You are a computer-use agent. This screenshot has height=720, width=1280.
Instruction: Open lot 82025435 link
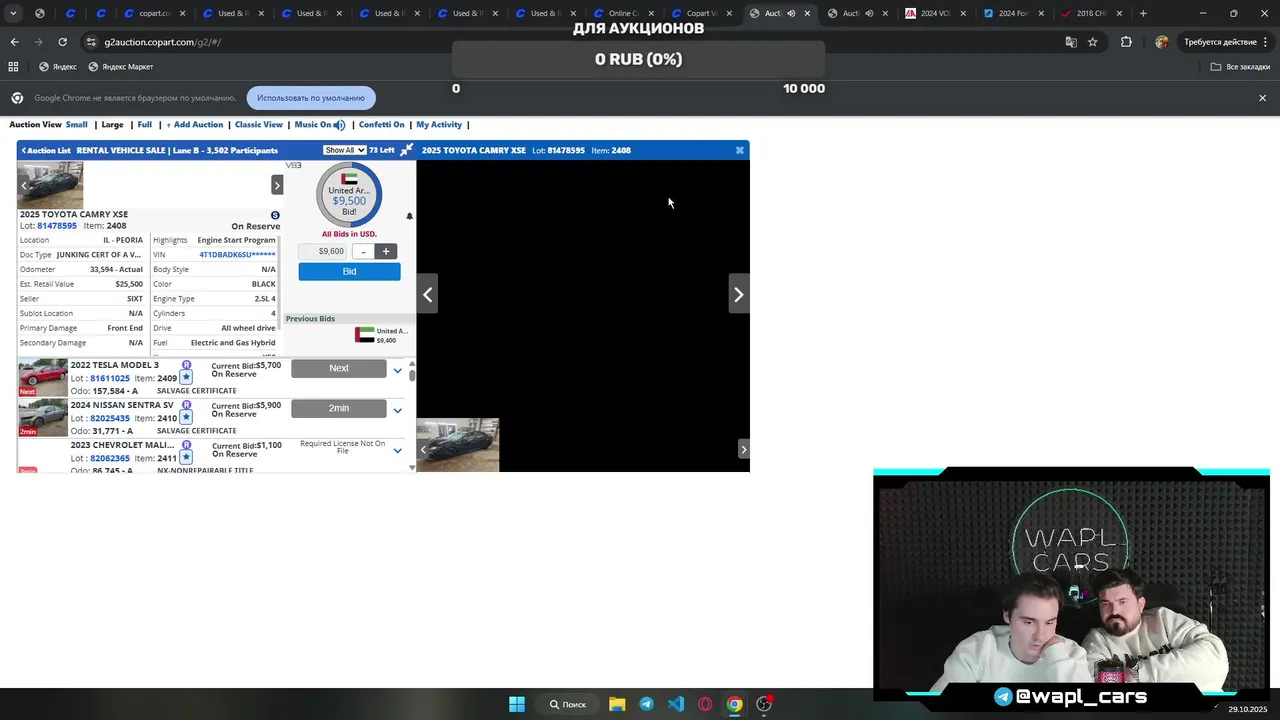[x=110, y=418]
